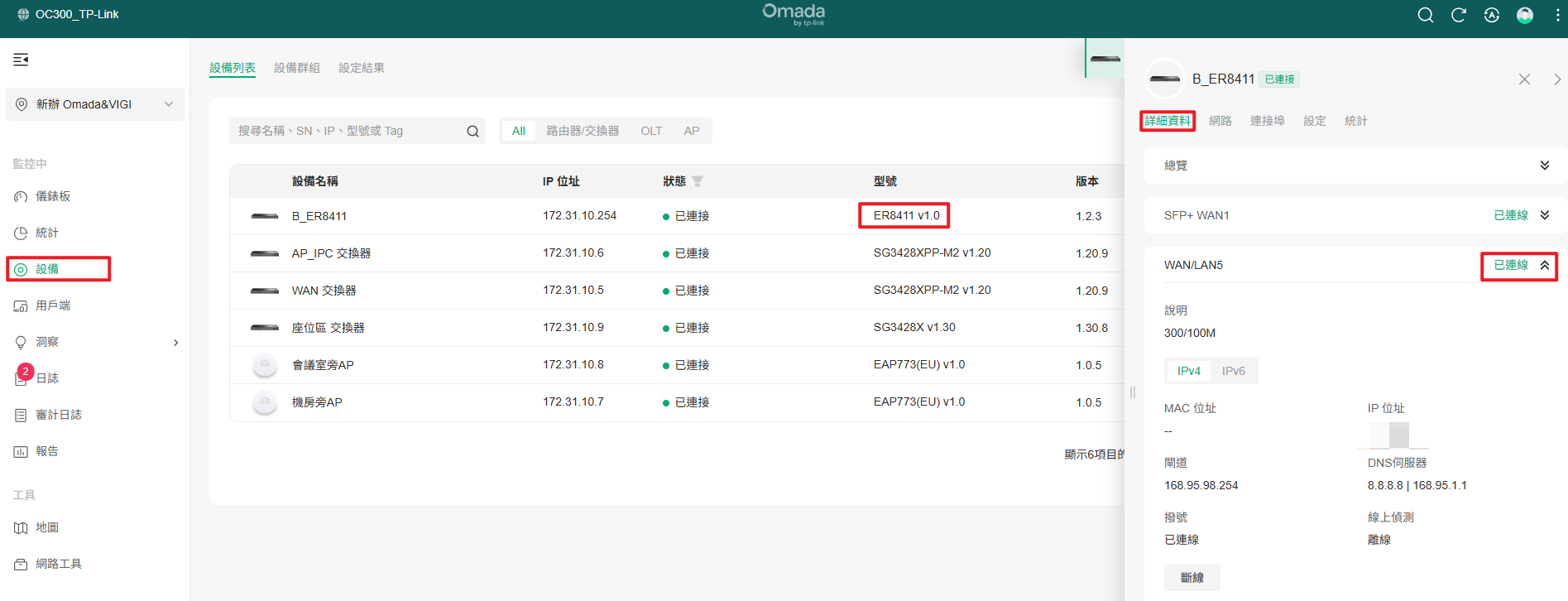Expand the 總覽 overview section
1568x601 pixels.
(x=1544, y=166)
